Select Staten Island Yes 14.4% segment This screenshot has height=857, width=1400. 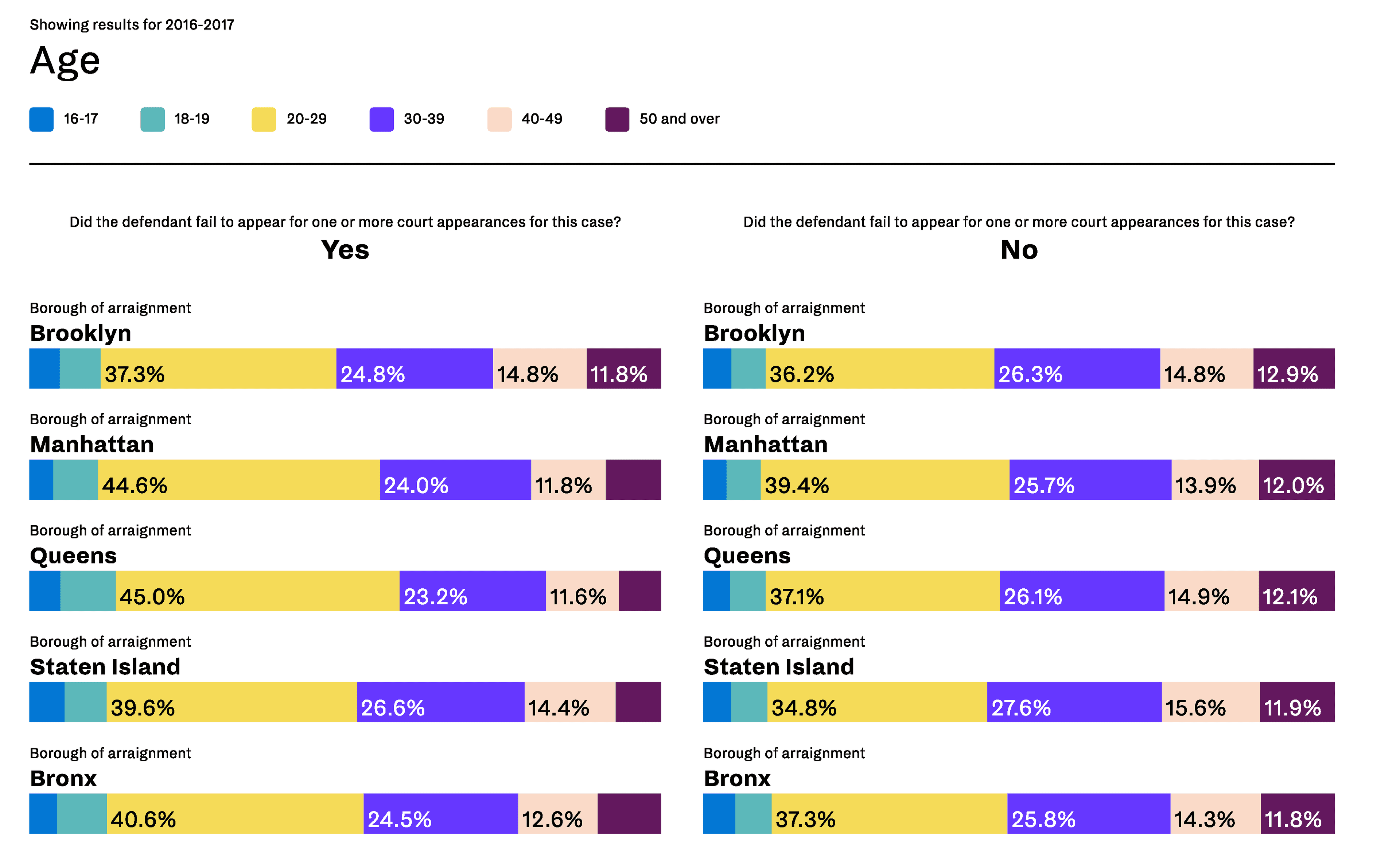(x=569, y=702)
